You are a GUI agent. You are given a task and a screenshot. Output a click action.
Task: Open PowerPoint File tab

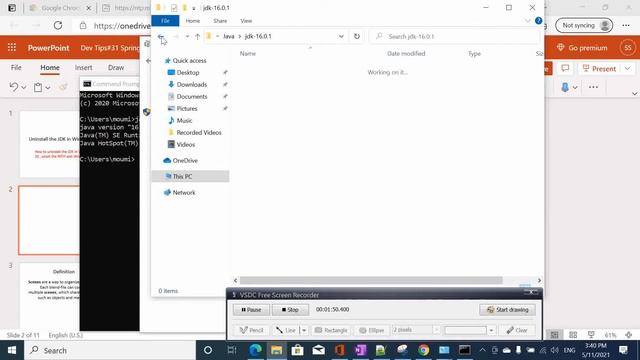tap(16, 68)
